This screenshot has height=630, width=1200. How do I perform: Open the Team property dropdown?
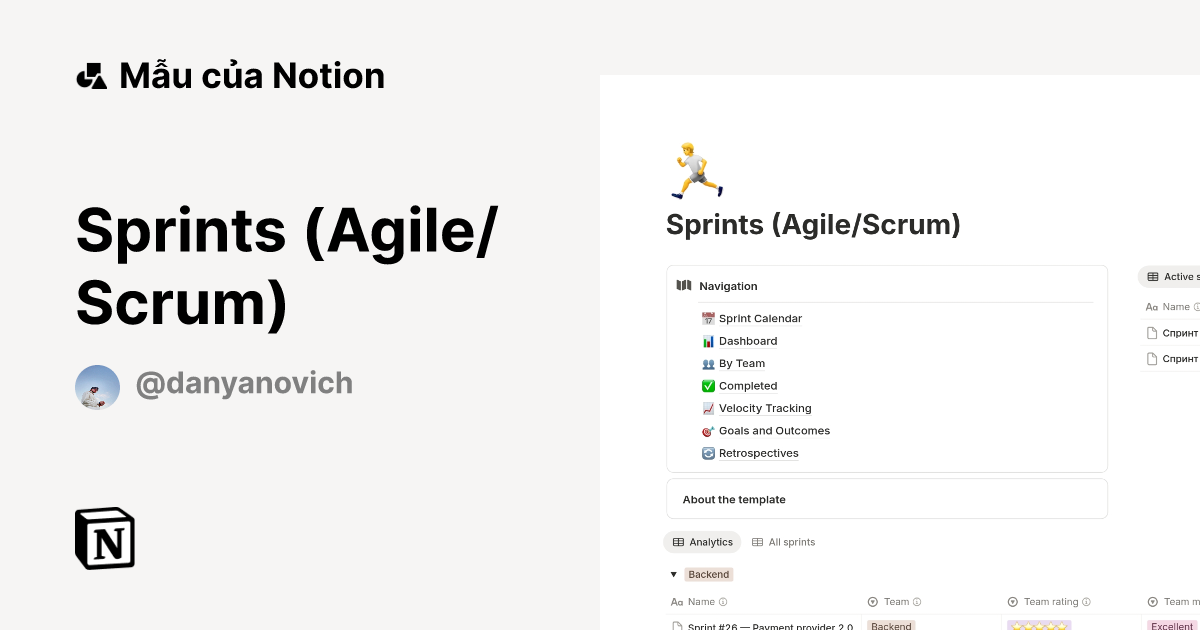click(x=896, y=601)
